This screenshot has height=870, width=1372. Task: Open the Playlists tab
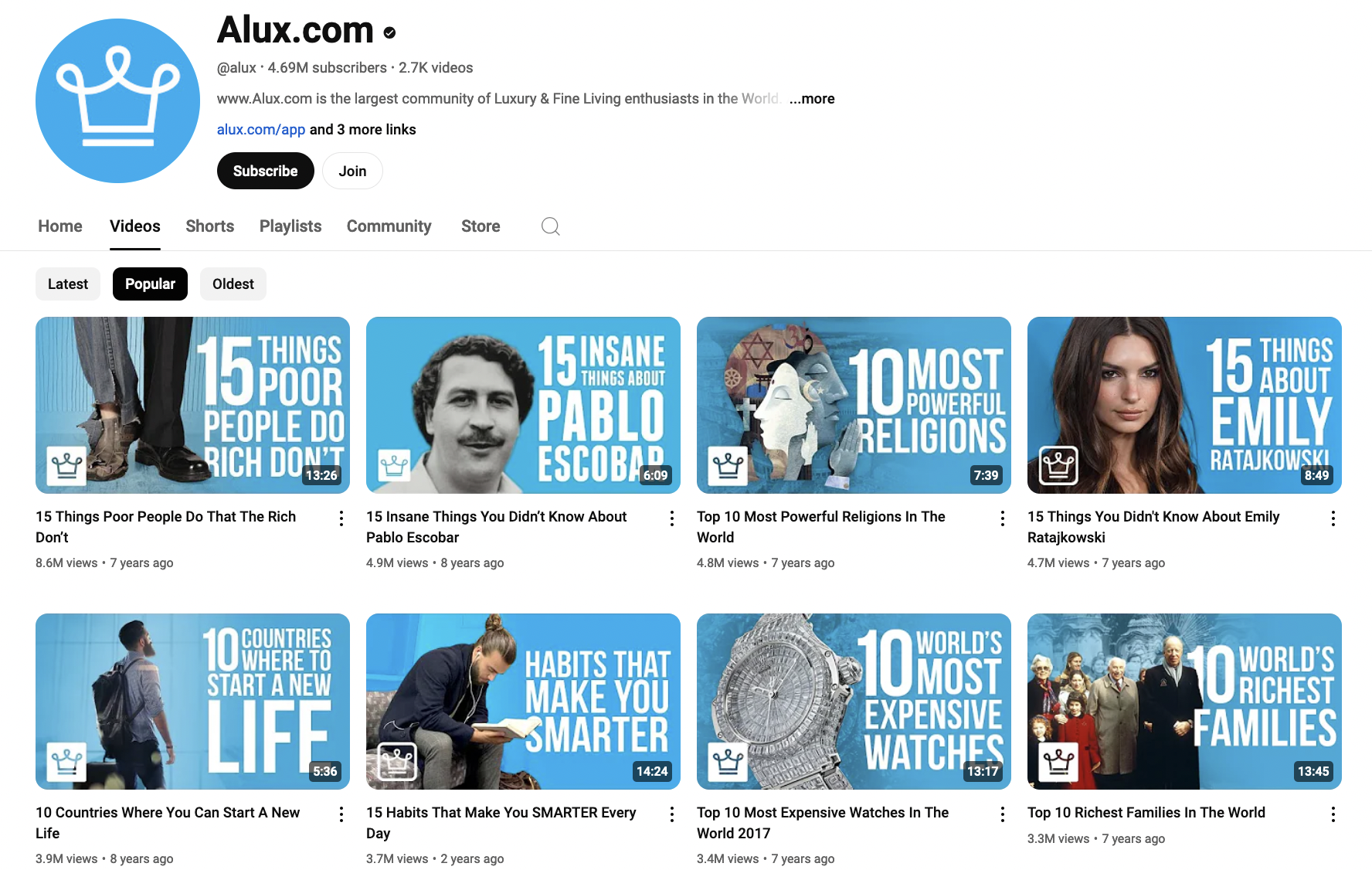(290, 226)
